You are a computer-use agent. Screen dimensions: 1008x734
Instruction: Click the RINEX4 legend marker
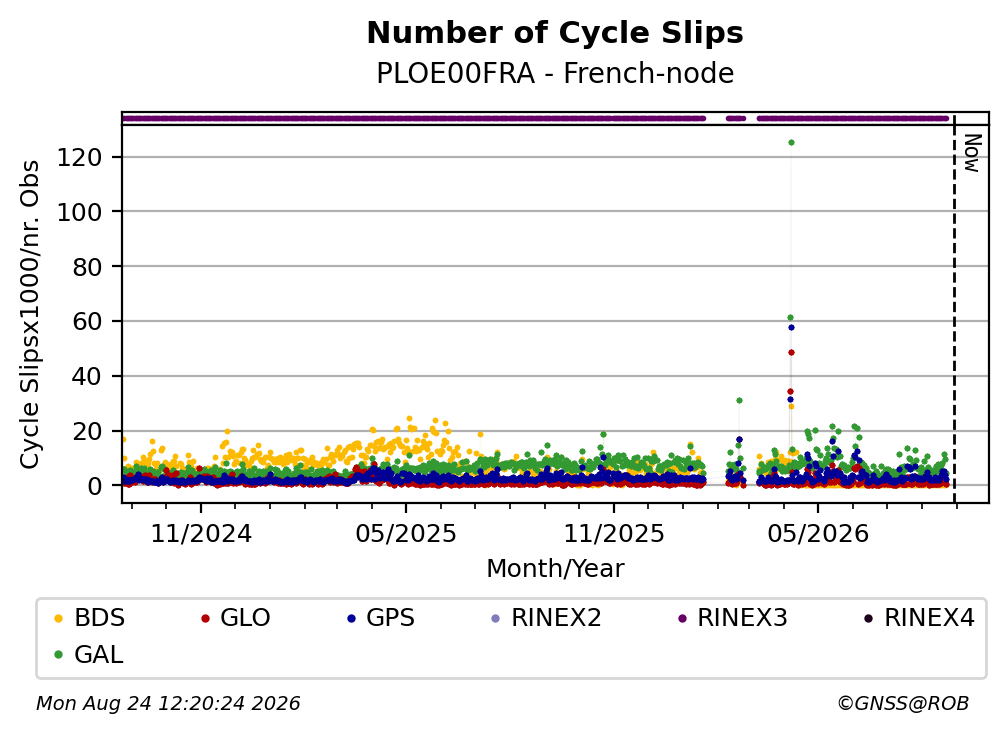click(868, 618)
